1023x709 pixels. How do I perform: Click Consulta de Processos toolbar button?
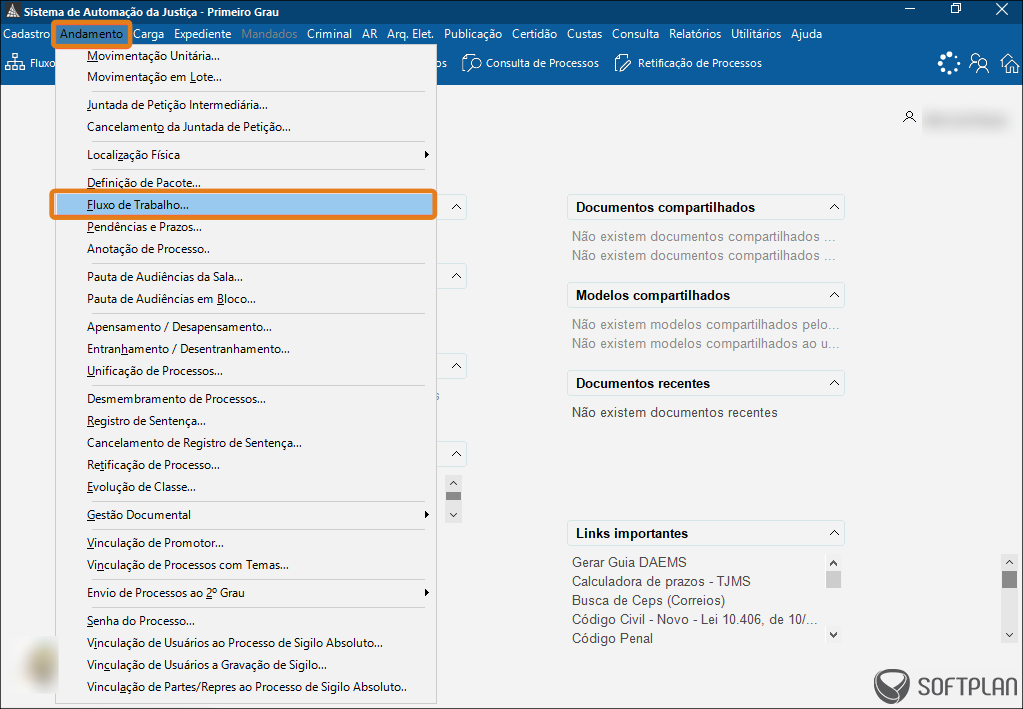click(530, 63)
